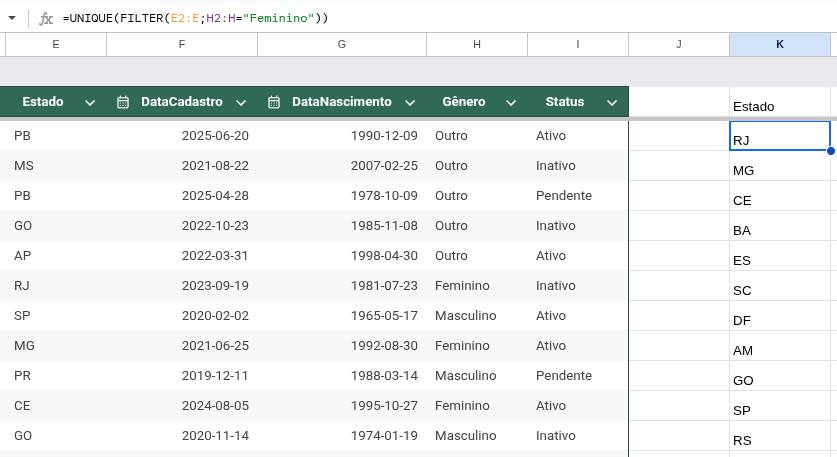Select Inativo status in the MS row
This screenshot has height=457, width=837.
pos(578,166)
